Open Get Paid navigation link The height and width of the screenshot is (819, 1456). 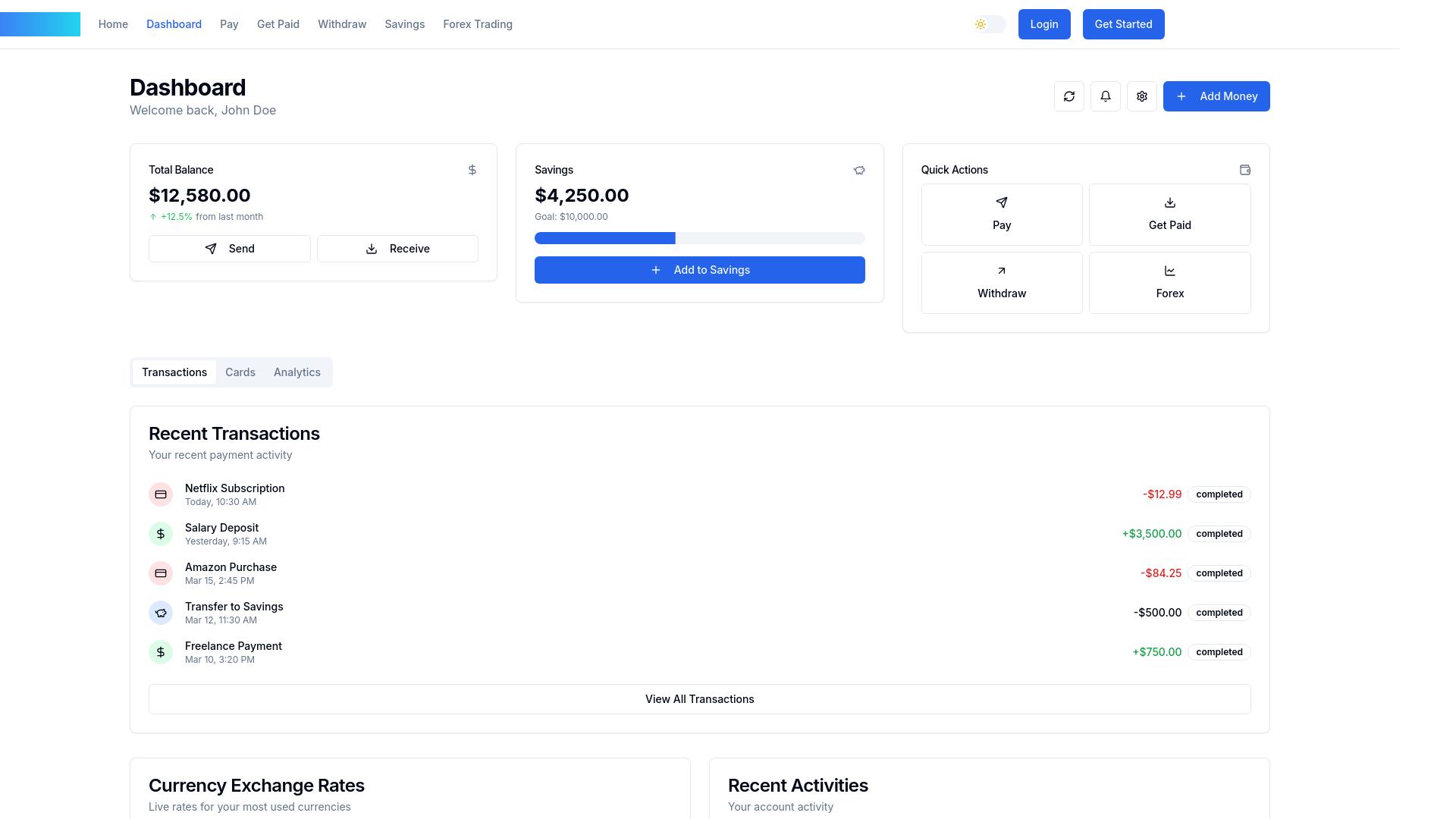coord(278,24)
